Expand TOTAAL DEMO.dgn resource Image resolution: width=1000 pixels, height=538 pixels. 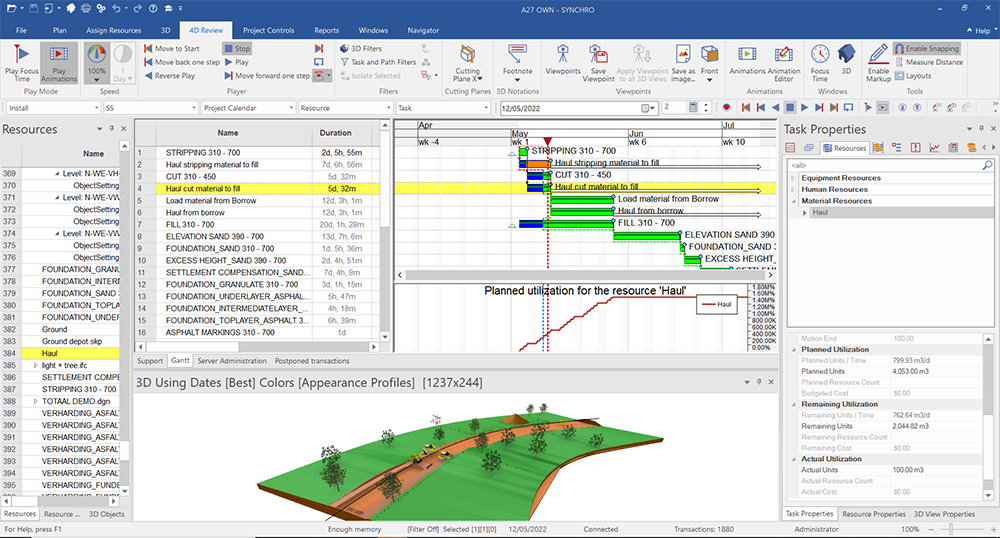pyautogui.click(x=36, y=402)
